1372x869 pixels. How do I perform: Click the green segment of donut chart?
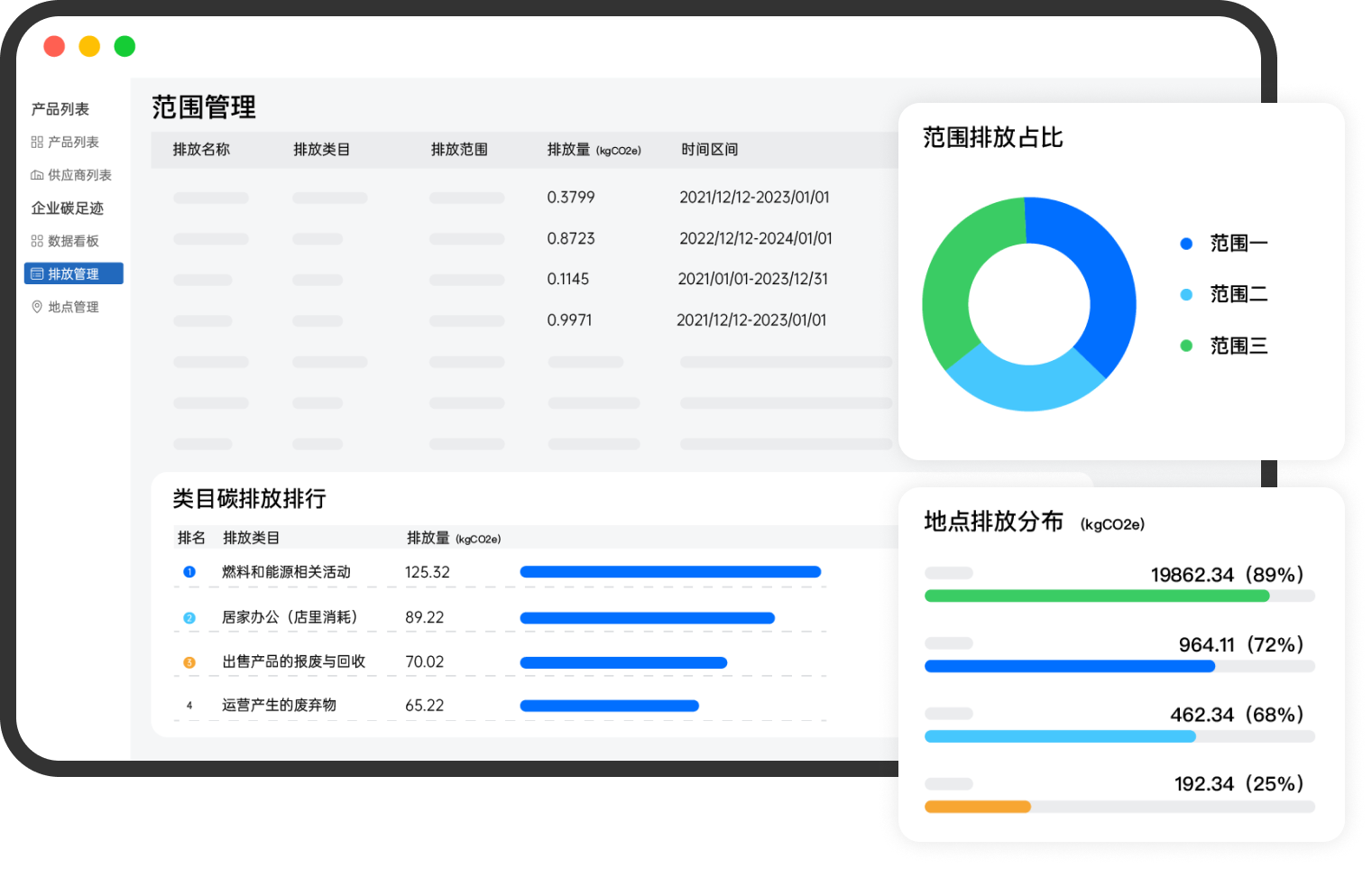pos(957,271)
